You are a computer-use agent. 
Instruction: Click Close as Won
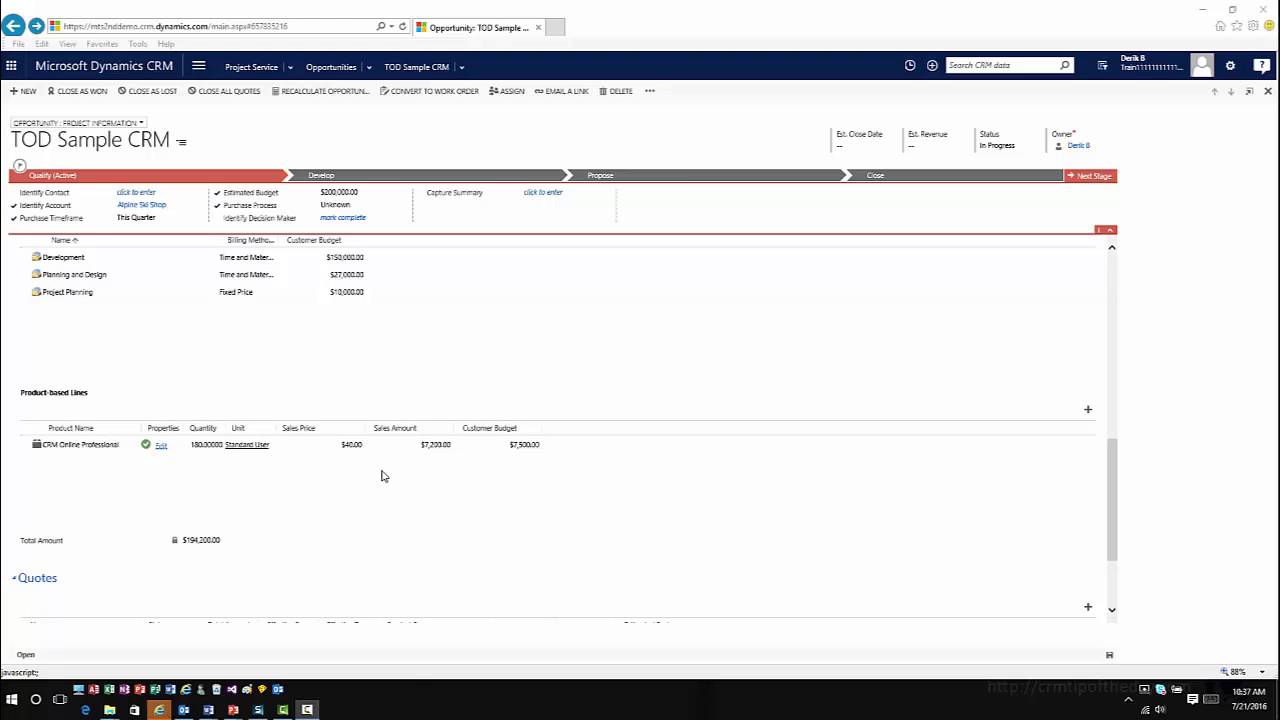pyautogui.click(x=77, y=91)
